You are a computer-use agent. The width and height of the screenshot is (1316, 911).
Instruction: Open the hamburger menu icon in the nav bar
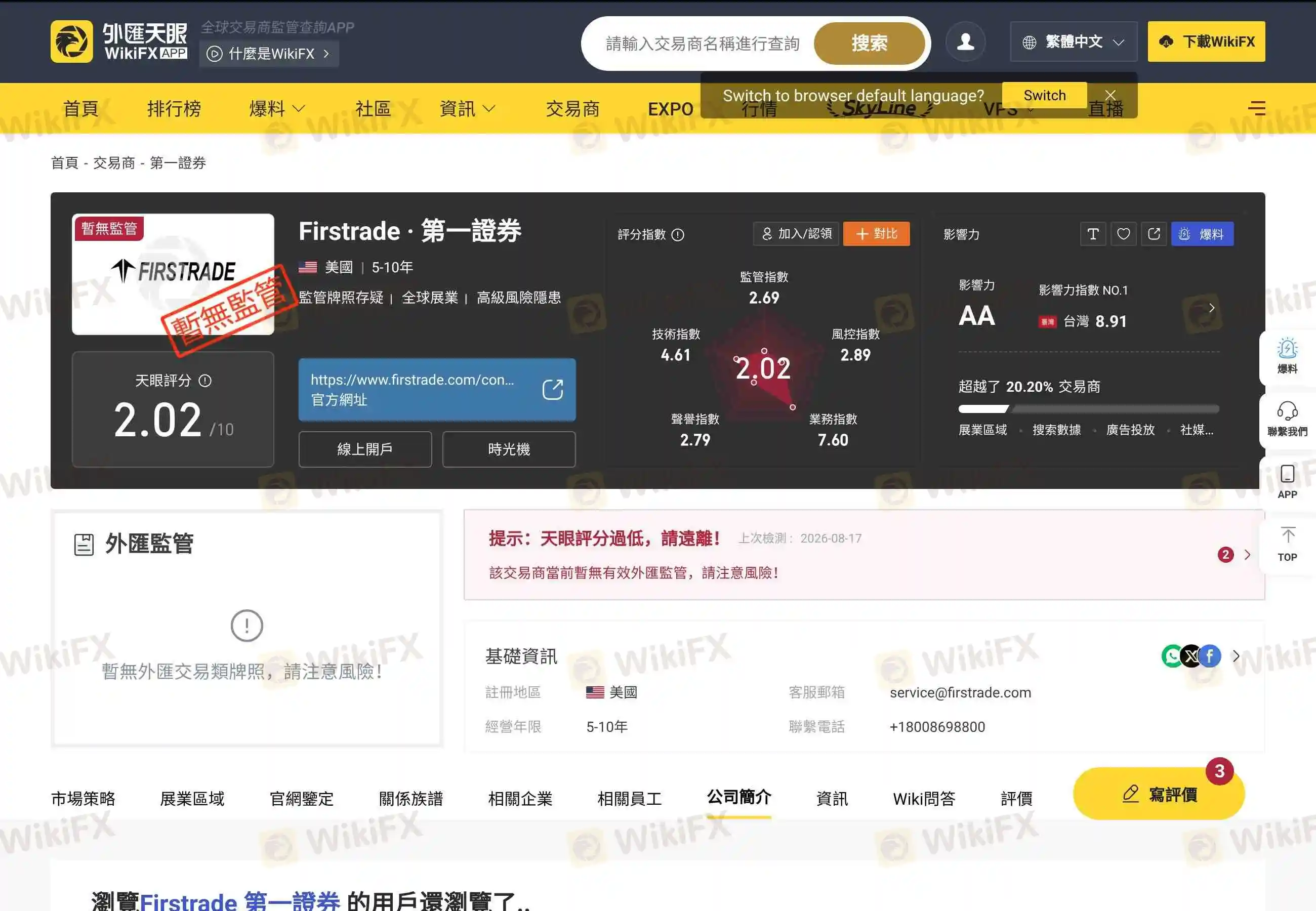pos(1256,108)
